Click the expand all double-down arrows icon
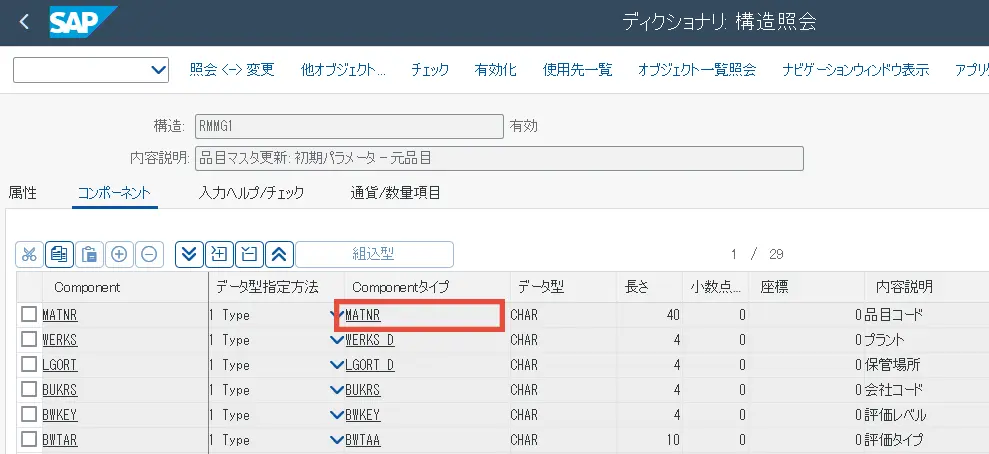This screenshot has height=454, width=989. pos(189,254)
